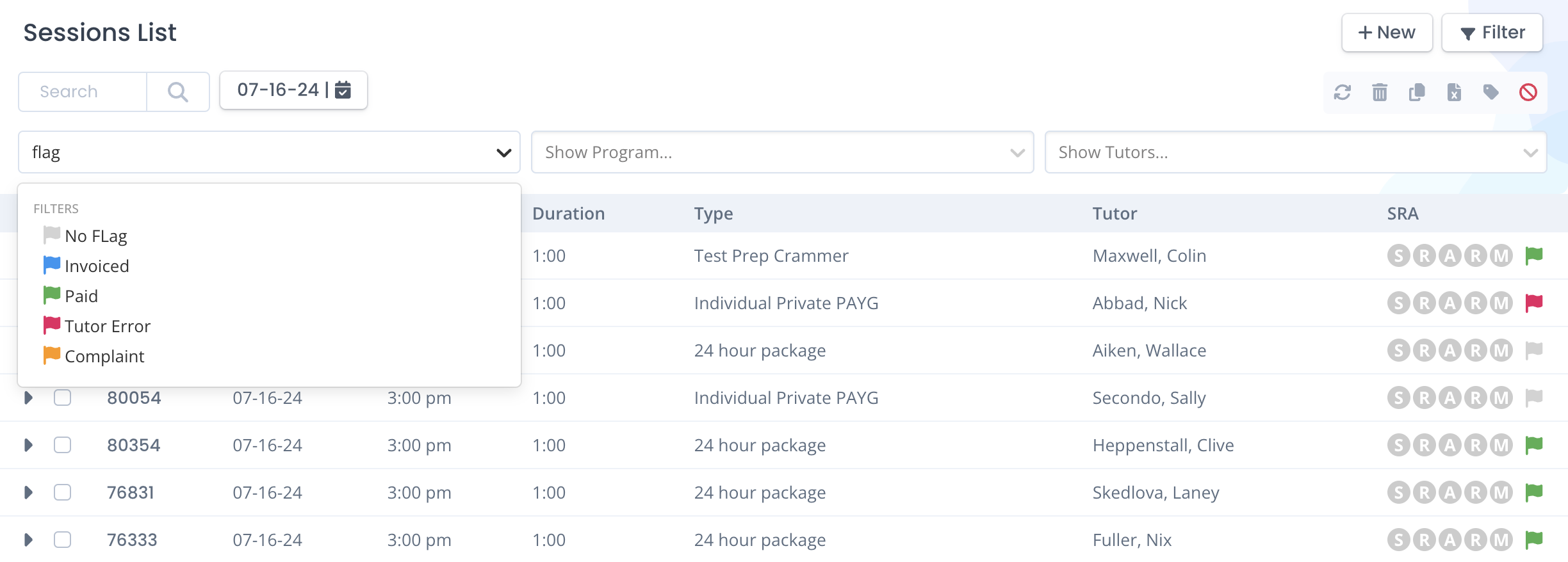Click Test Prep Crammer type cell
The width and height of the screenshot is (1568, 562).
click(771, 255)
